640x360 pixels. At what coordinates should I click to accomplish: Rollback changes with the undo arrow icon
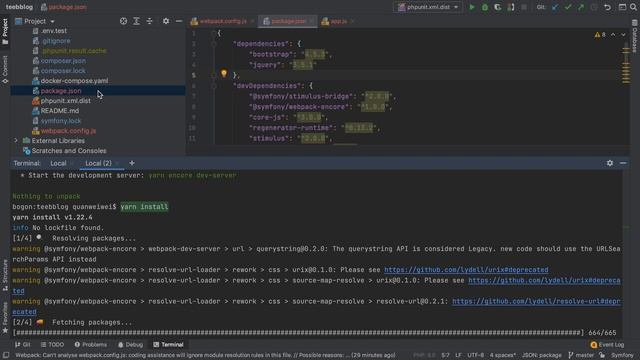tap(607, 7)
